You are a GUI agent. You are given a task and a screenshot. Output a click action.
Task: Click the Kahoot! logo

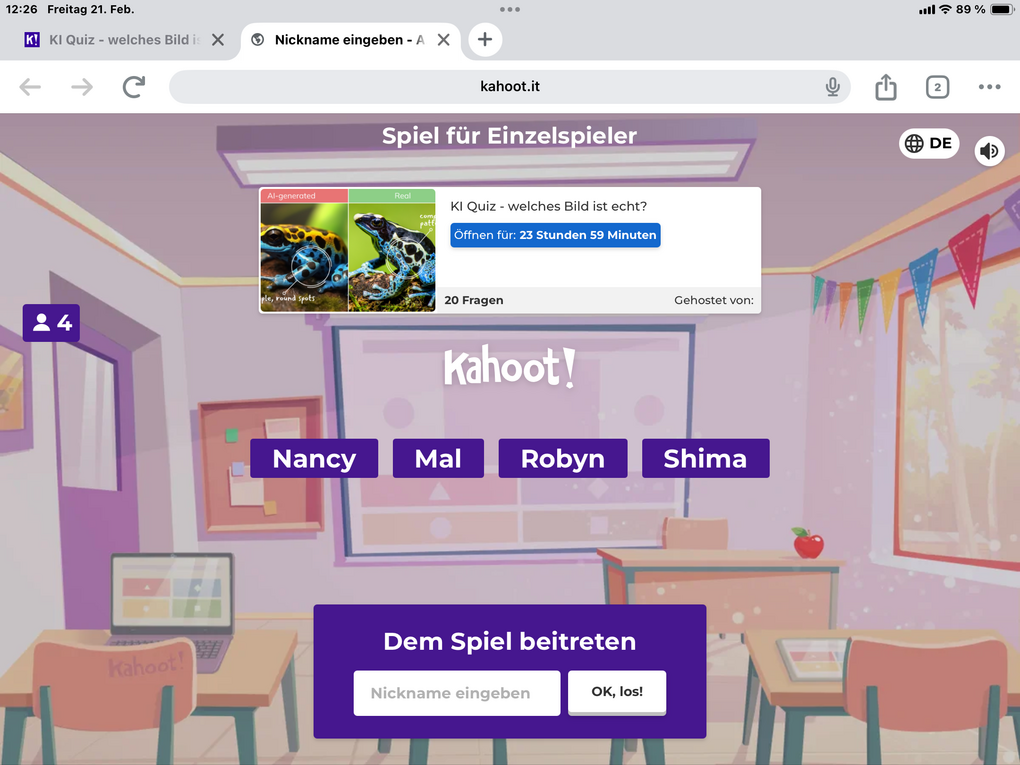[509, 368]
